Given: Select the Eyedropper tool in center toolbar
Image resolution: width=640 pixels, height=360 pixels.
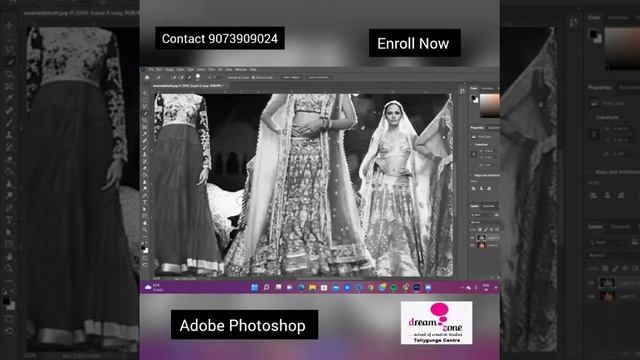Looking at the screenshot, I should [x=144, y=133].
